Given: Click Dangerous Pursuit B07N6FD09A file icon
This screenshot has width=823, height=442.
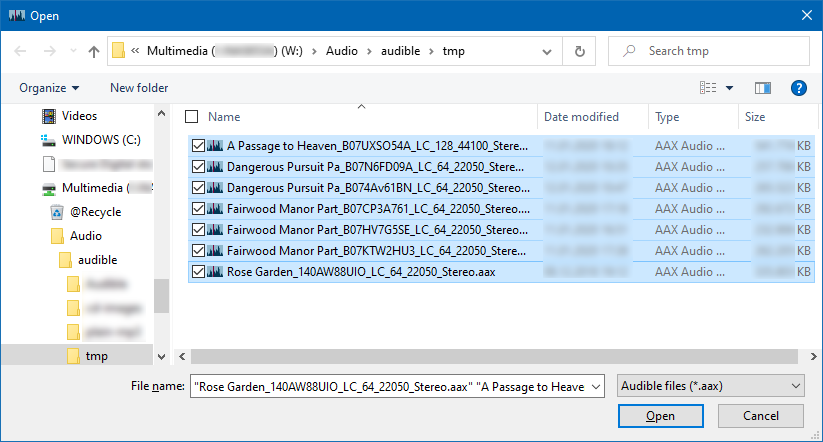Looking at the screenshot, I should [215, 166].
